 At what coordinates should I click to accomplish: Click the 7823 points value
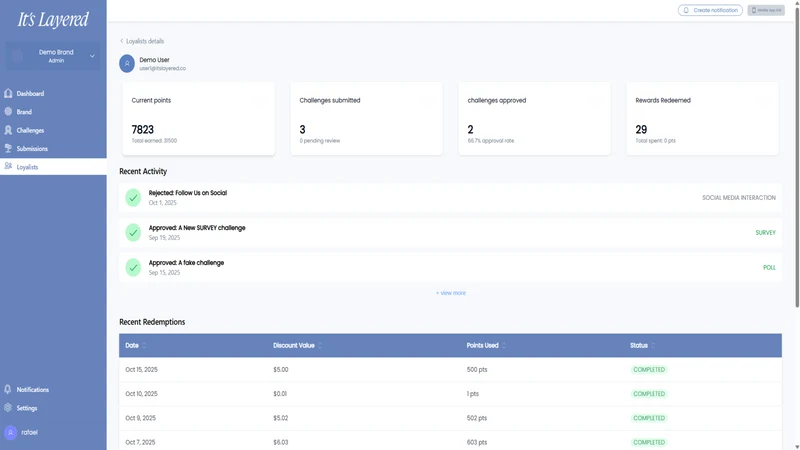pyautogui.click(x=143, y=130)
